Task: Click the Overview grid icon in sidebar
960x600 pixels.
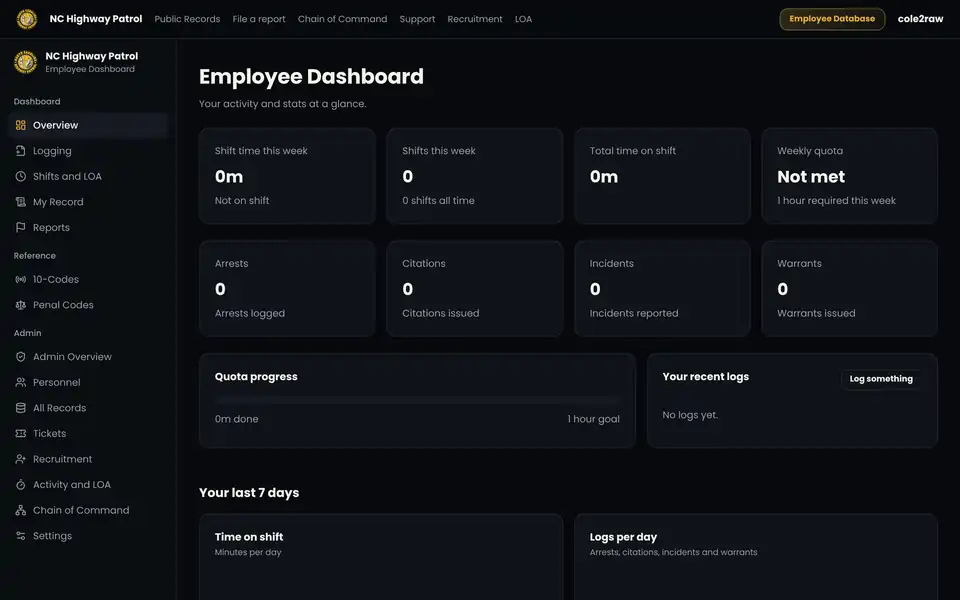Action: tap(21, 125)
